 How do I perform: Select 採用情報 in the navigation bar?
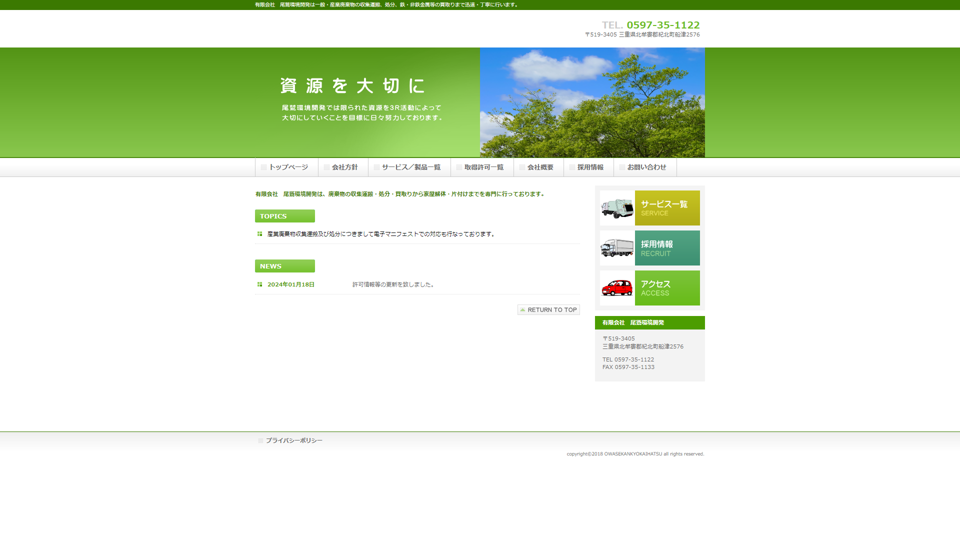coord(588,168)
